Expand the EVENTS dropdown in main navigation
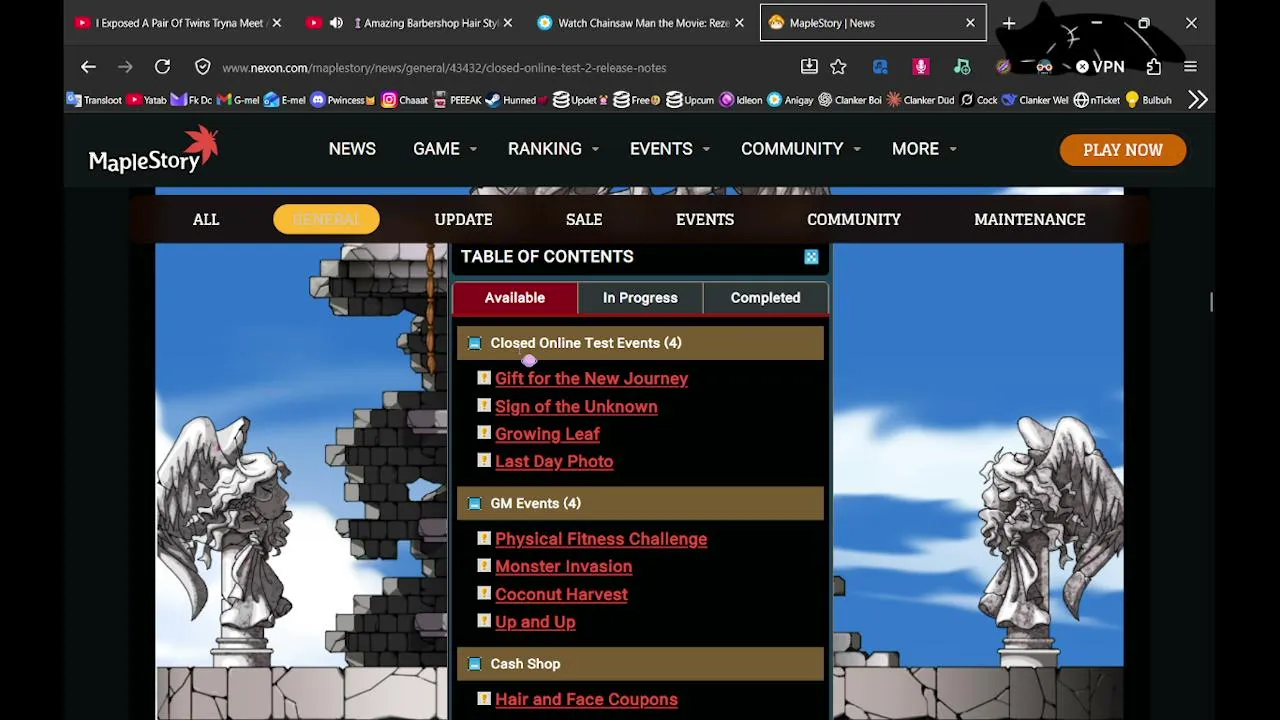1280x720 pixels. [670, 149]
